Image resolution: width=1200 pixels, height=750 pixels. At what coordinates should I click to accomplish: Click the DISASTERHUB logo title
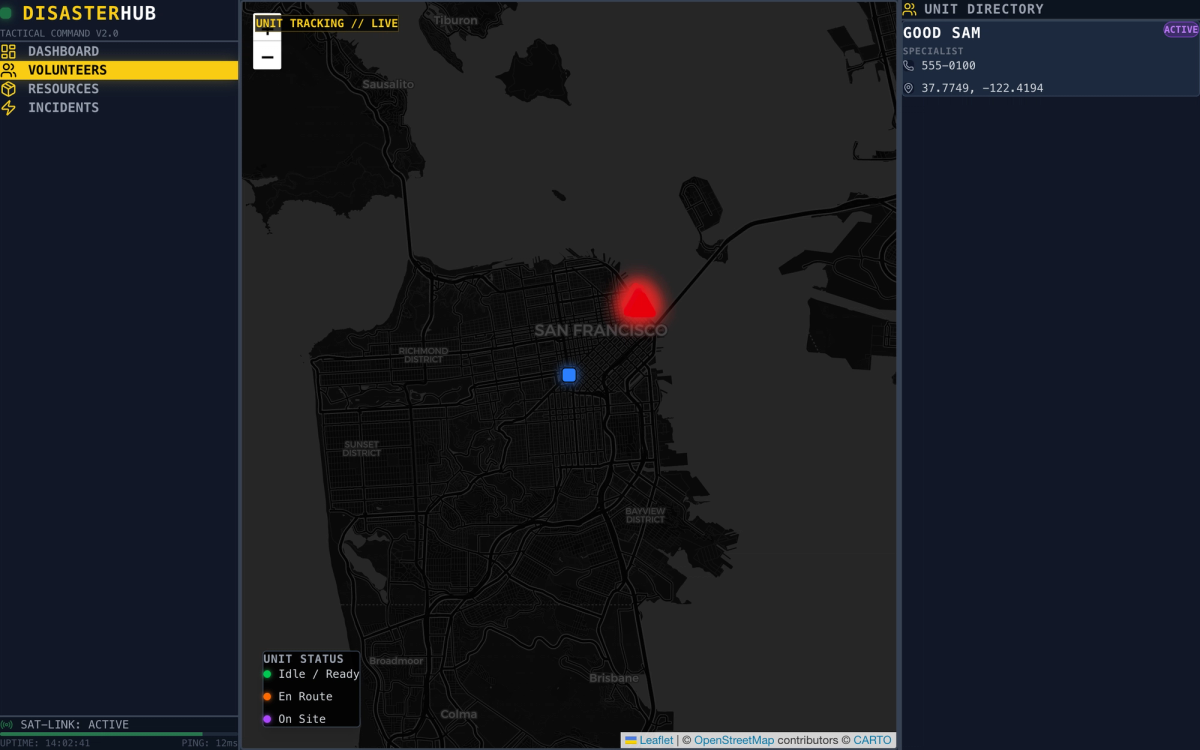tap(89, 13)
